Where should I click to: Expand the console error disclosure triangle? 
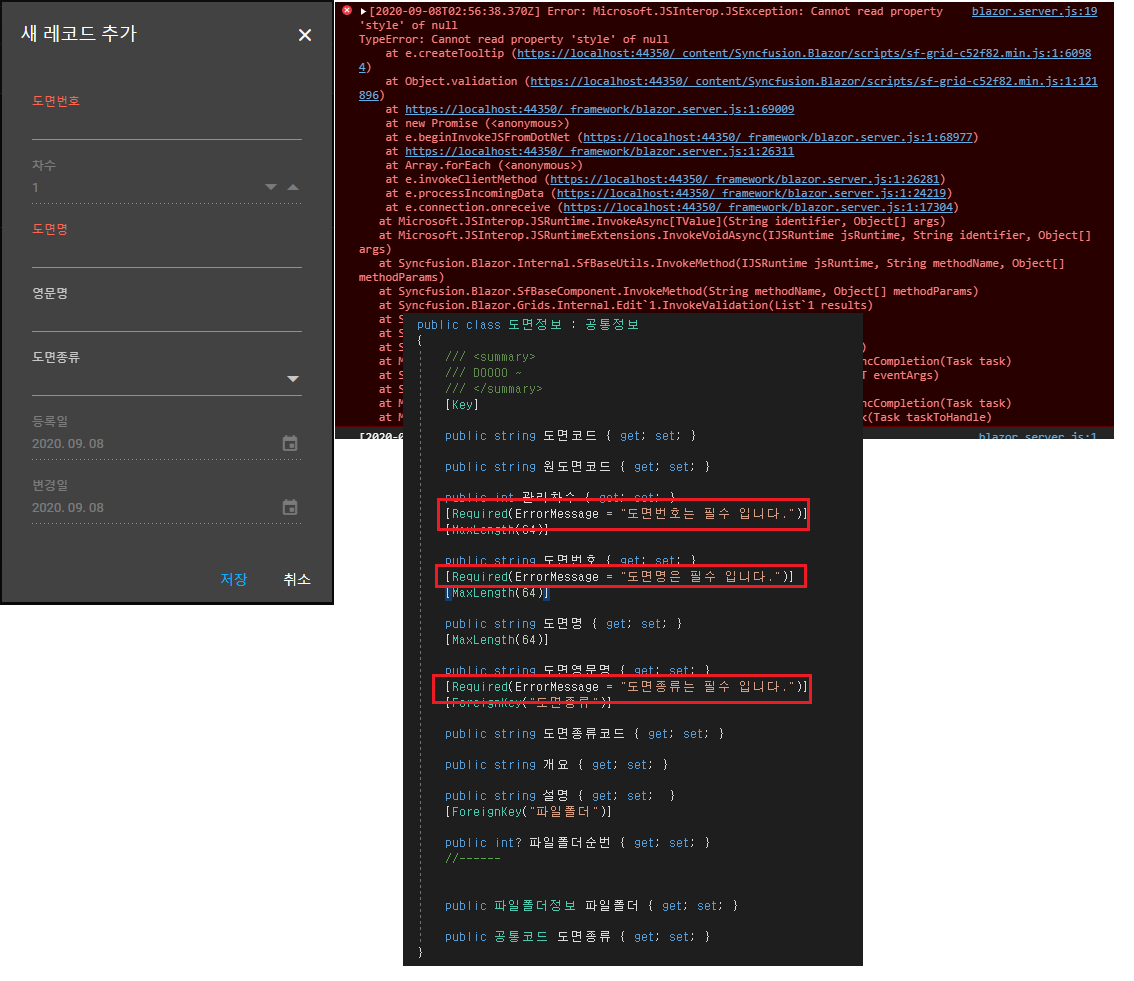pyautogui.click(x=362, y=11)
